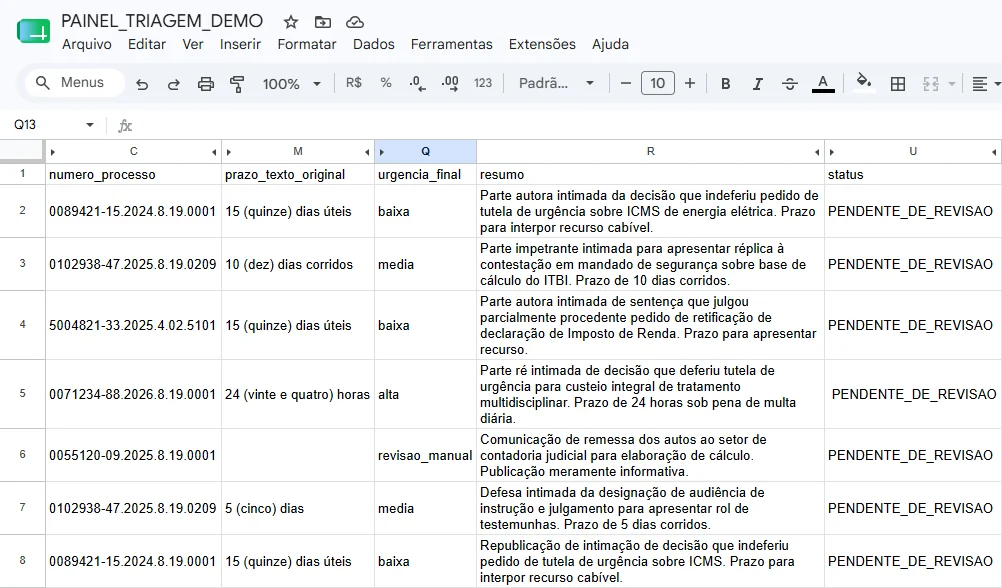Select the paint format roller icon

(237, 84)
